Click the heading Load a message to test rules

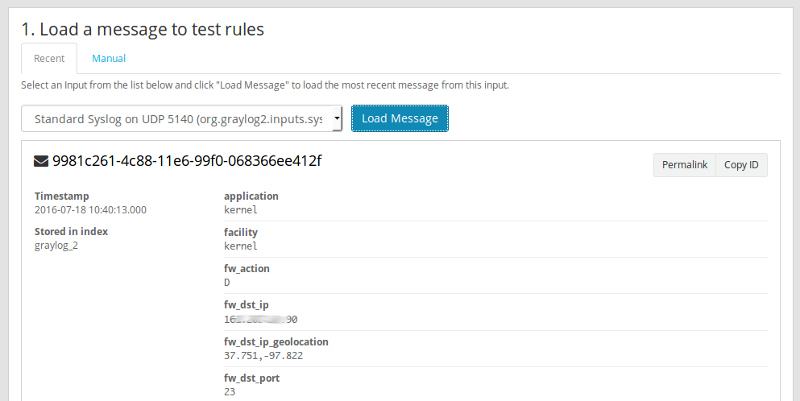(143, 29)
